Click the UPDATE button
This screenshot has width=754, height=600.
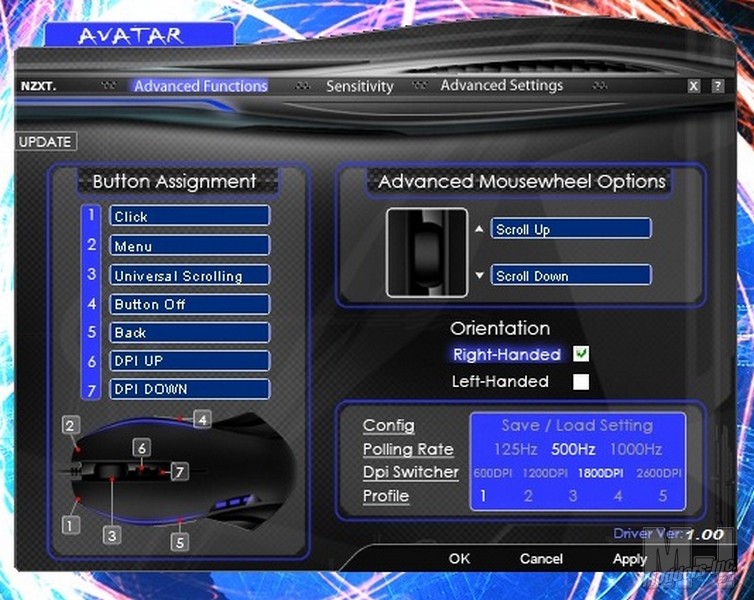pyautogui.click(x=46, y=142)
